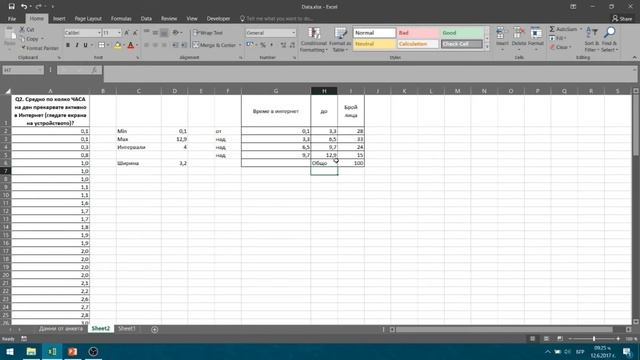Adjust the zoom slider

coord(594,339)
